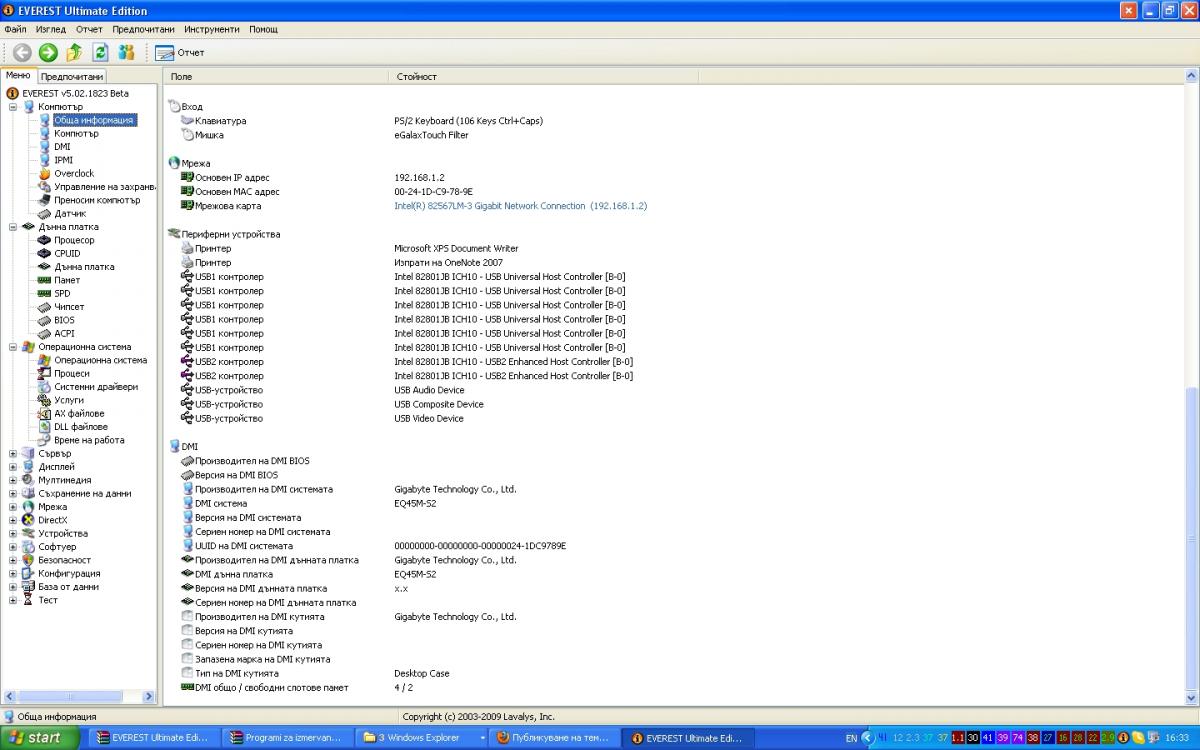Screen dimensions: 1200x750
Task: Click the up-level arrow toolbar icon
Action: (74, 52)
